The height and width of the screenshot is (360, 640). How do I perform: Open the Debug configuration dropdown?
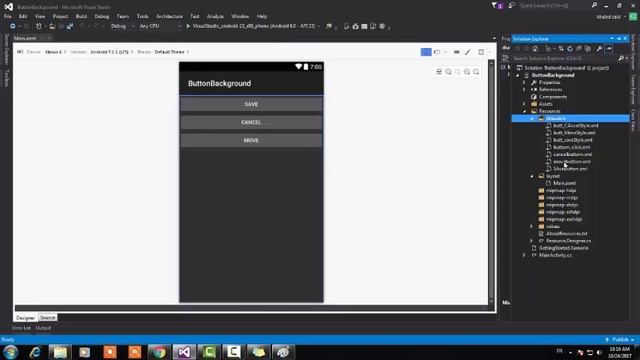(122, 26)
